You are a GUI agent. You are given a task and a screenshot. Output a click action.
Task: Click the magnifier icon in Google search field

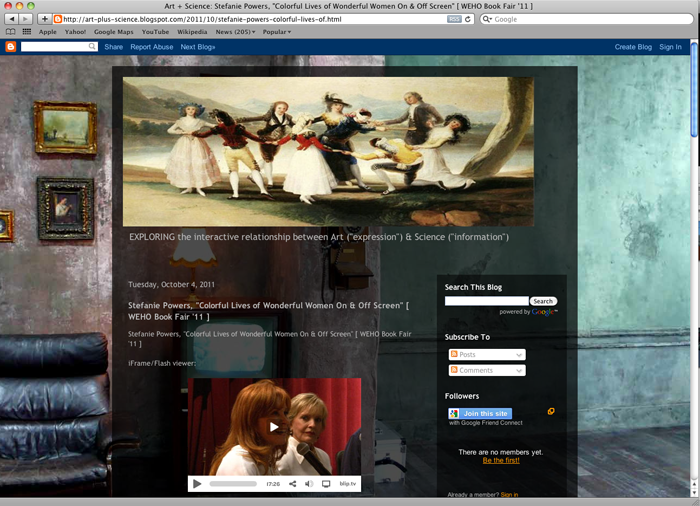[x=487, y=19]
